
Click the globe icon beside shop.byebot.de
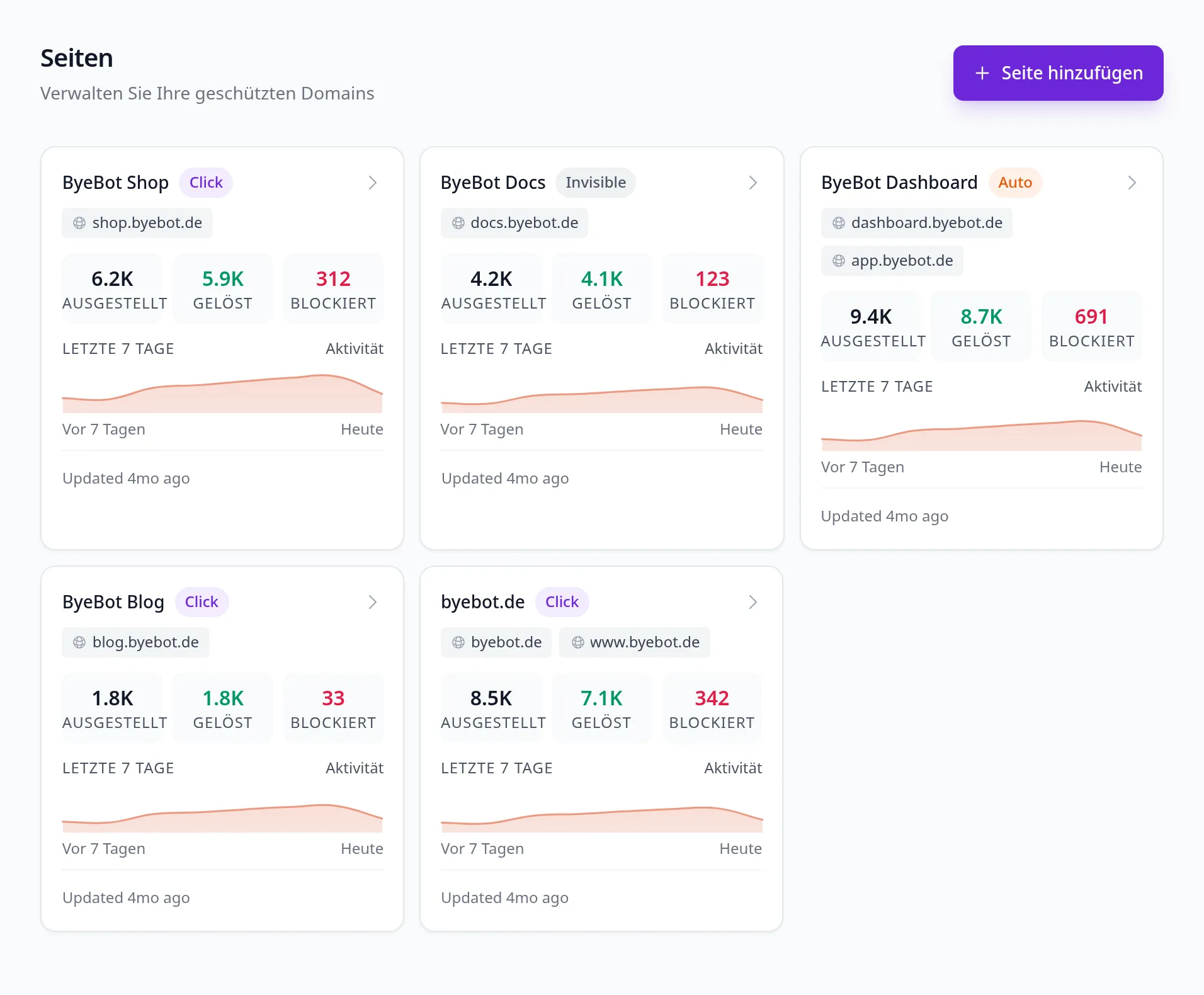click(x=79, y=223)
